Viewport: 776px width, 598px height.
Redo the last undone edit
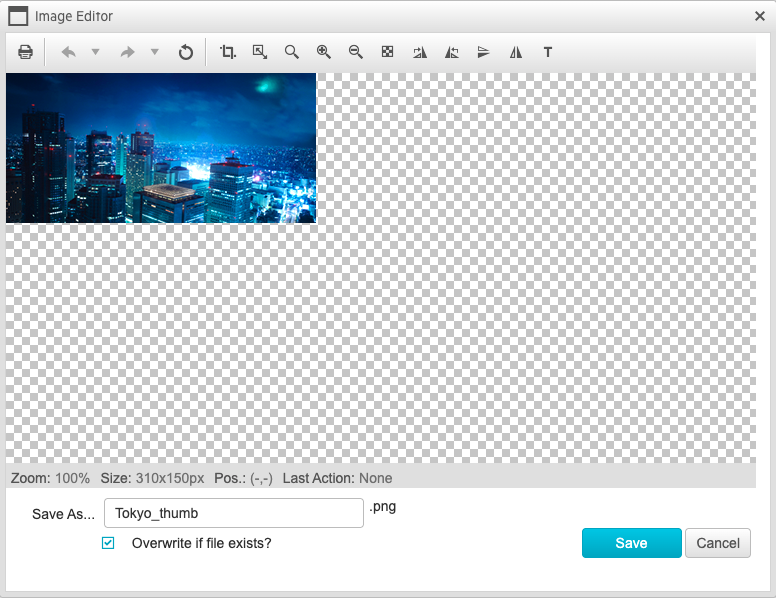point(128,52)
